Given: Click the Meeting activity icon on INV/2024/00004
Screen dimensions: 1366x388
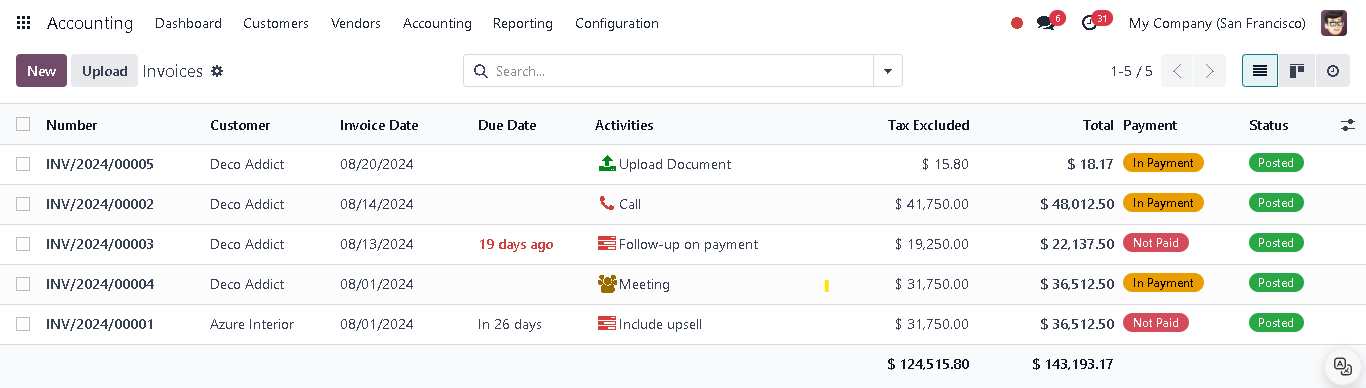Looking at the screenshot, I should (x=607, y=284).
